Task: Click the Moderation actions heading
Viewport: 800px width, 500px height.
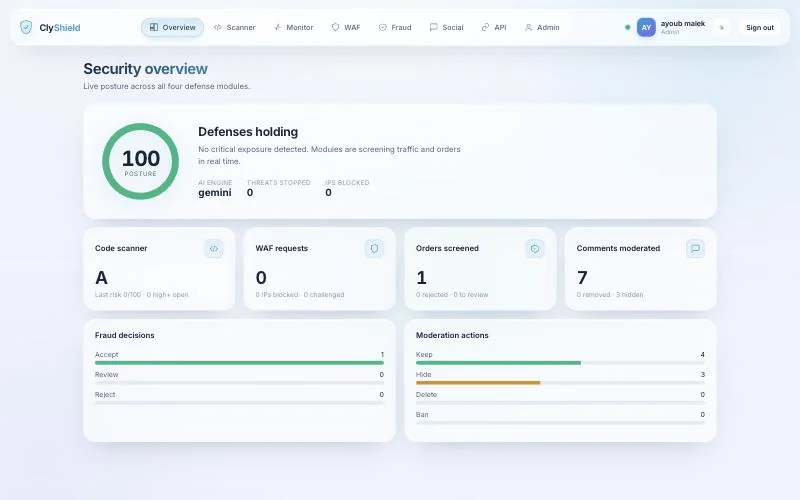Action: pyautogui.click(x=452, y=335)
